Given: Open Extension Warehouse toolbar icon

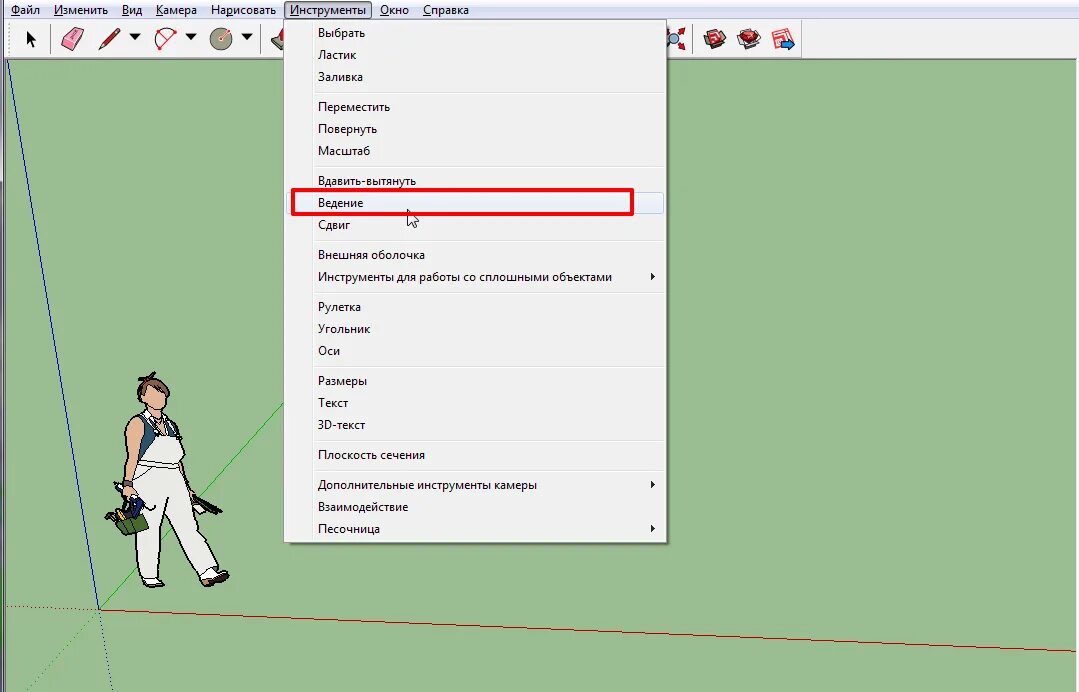Looking at the screenshot, I should click(x=749, y=39).
